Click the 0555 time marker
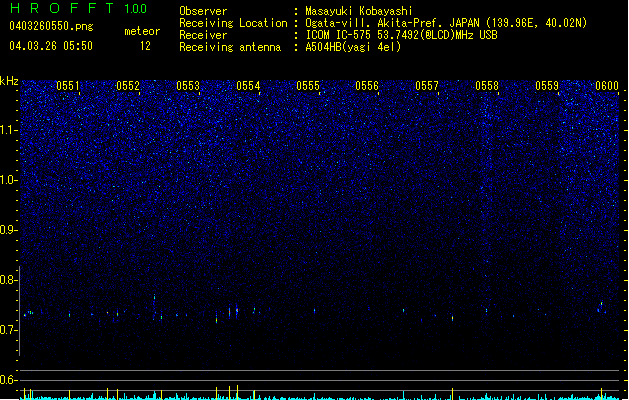 pyautogui.click(x=308, y=86)
